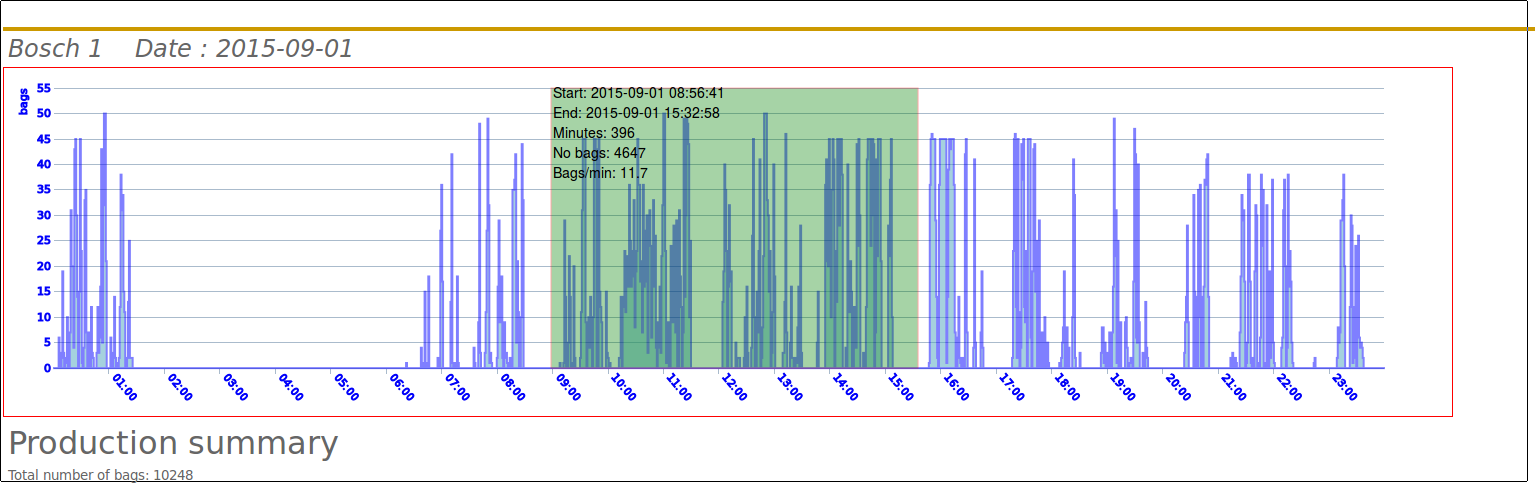Click the 15 value on y-axis

43,292
